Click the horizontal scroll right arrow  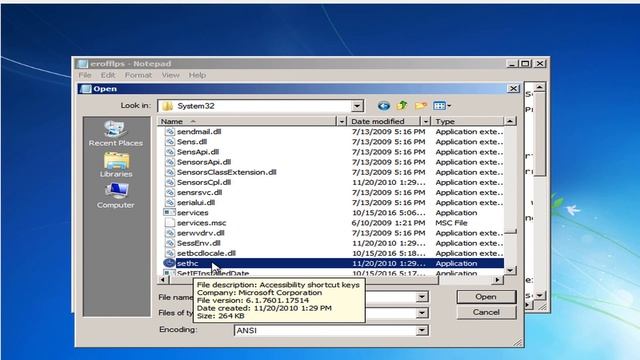click(497, 280)
